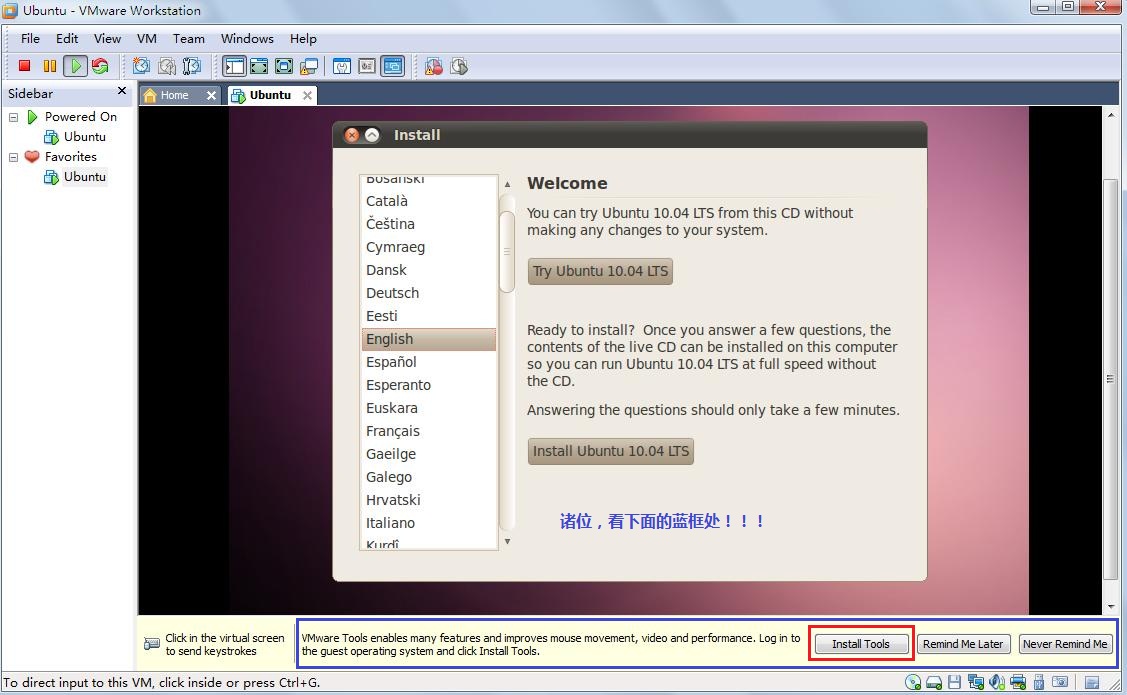Enter Full Screen mode icon
The image size is (1127, 695).
point(284,66)
